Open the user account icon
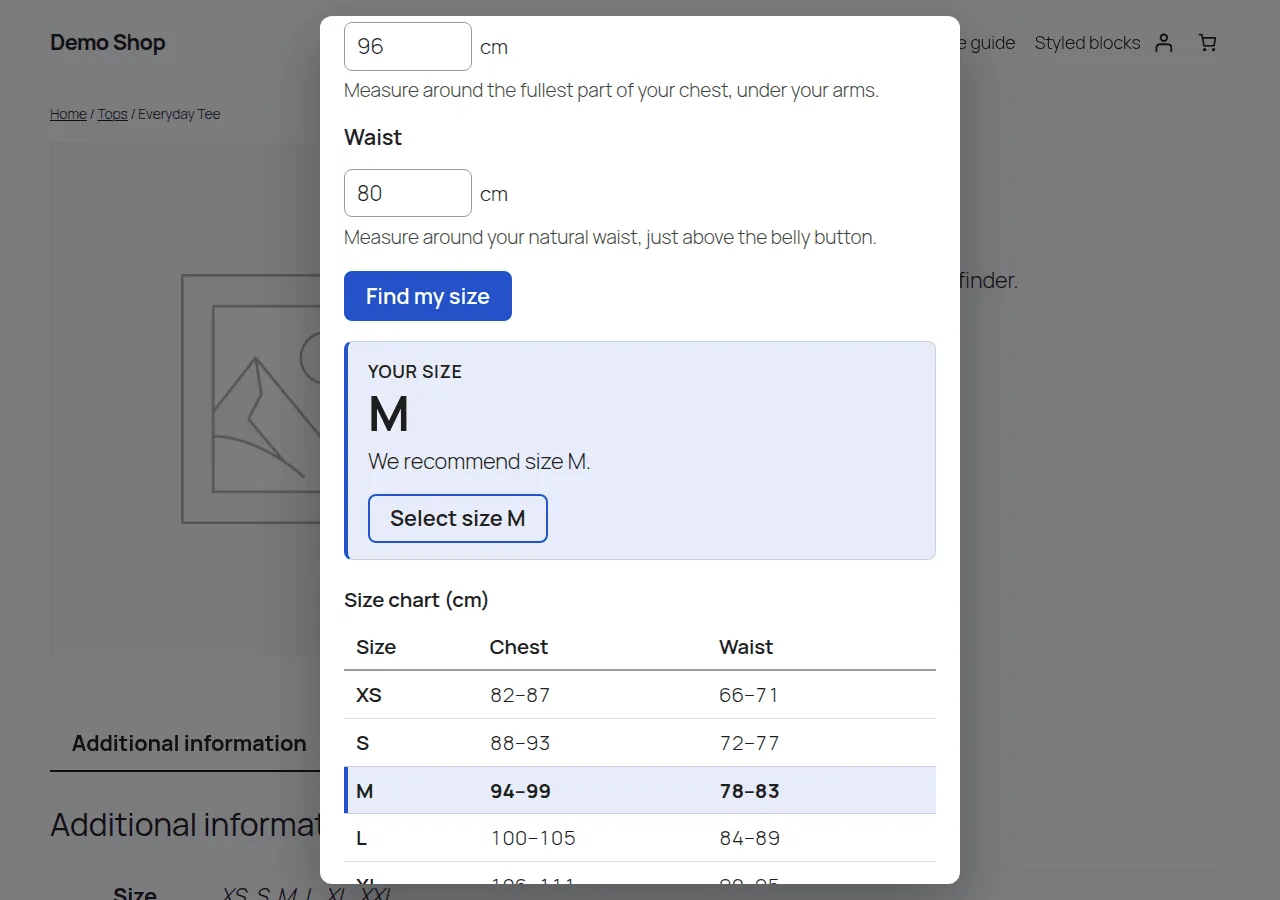1280x900 pixels. 1163,43
